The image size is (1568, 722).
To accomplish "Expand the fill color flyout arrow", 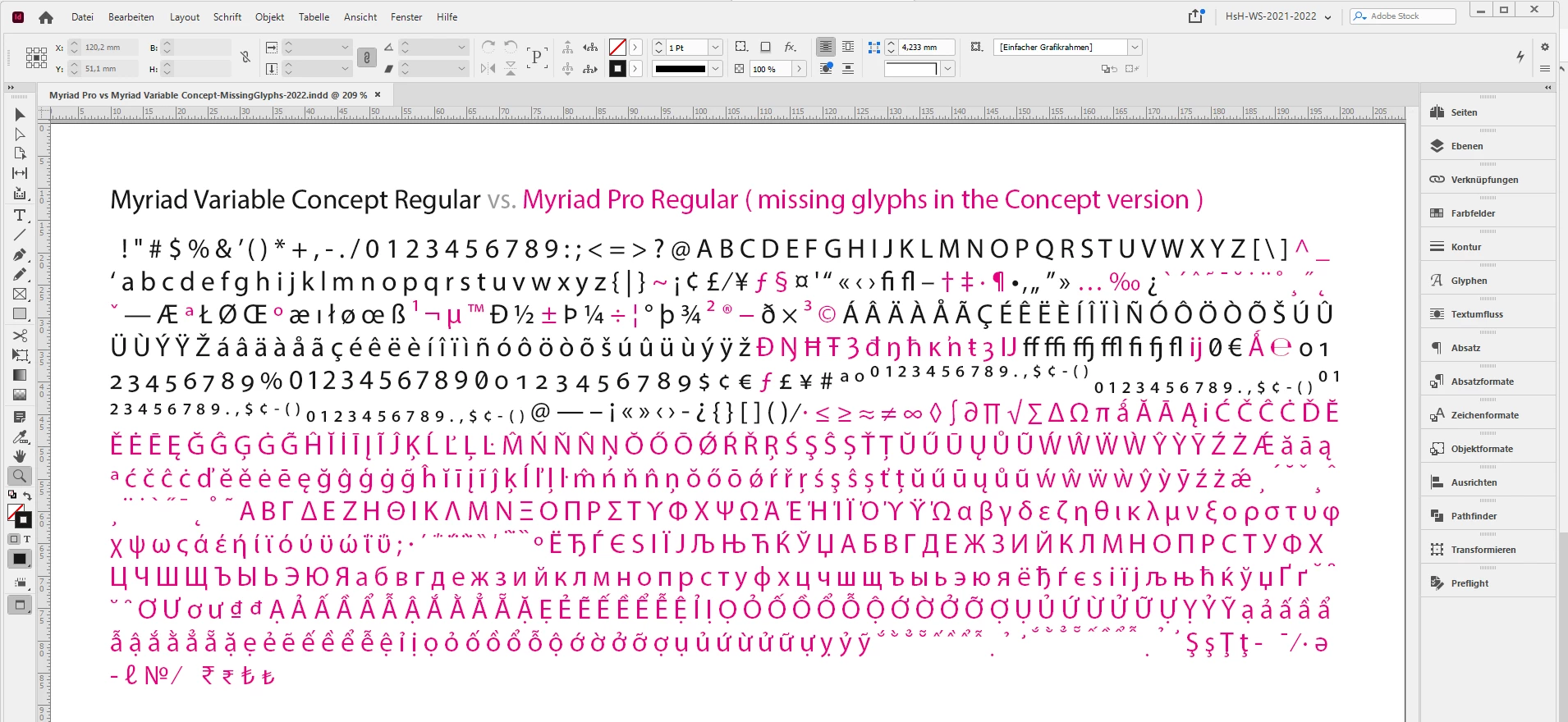I will coord(635,48).
